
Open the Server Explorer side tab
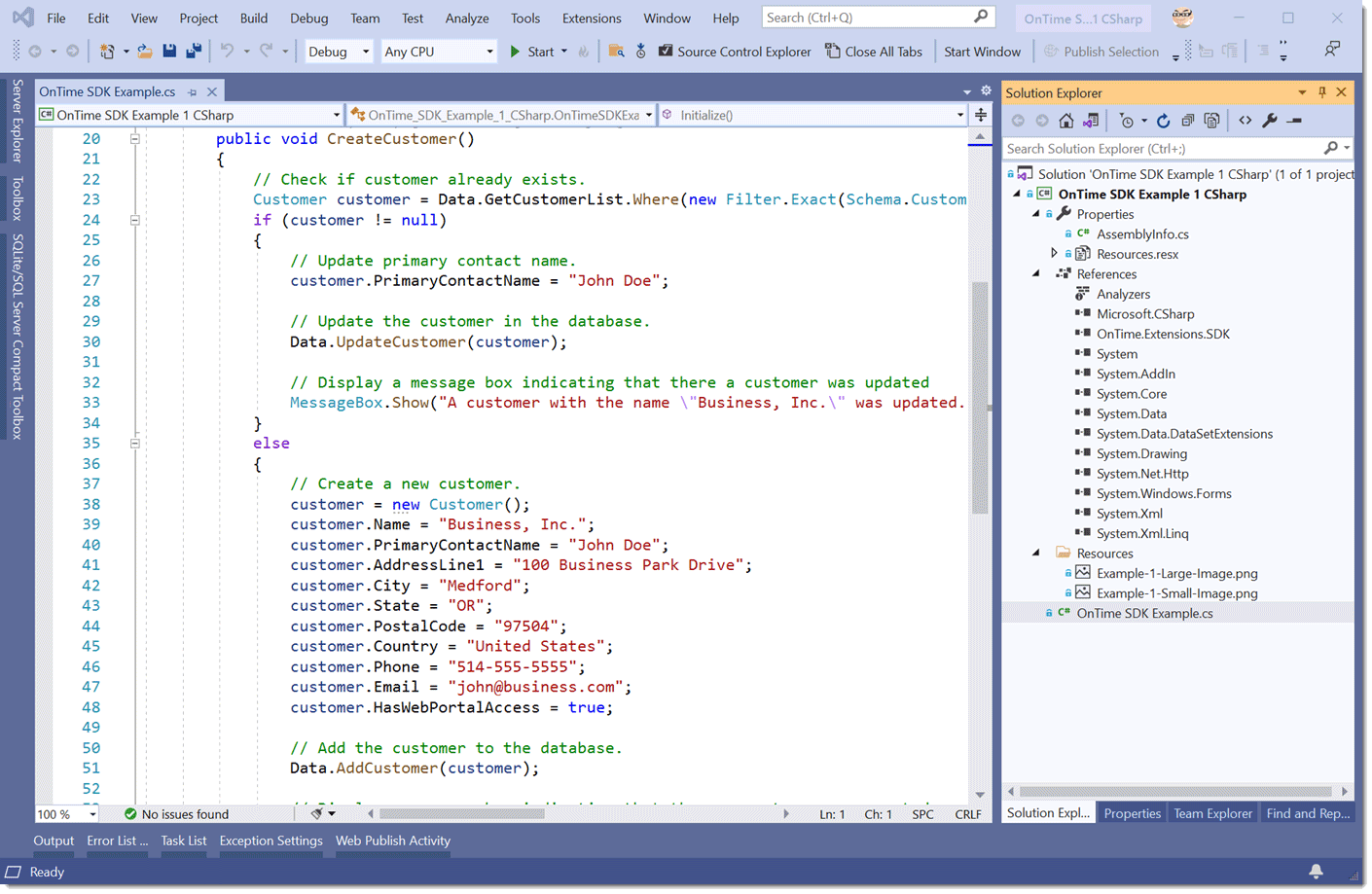[17, 121]
